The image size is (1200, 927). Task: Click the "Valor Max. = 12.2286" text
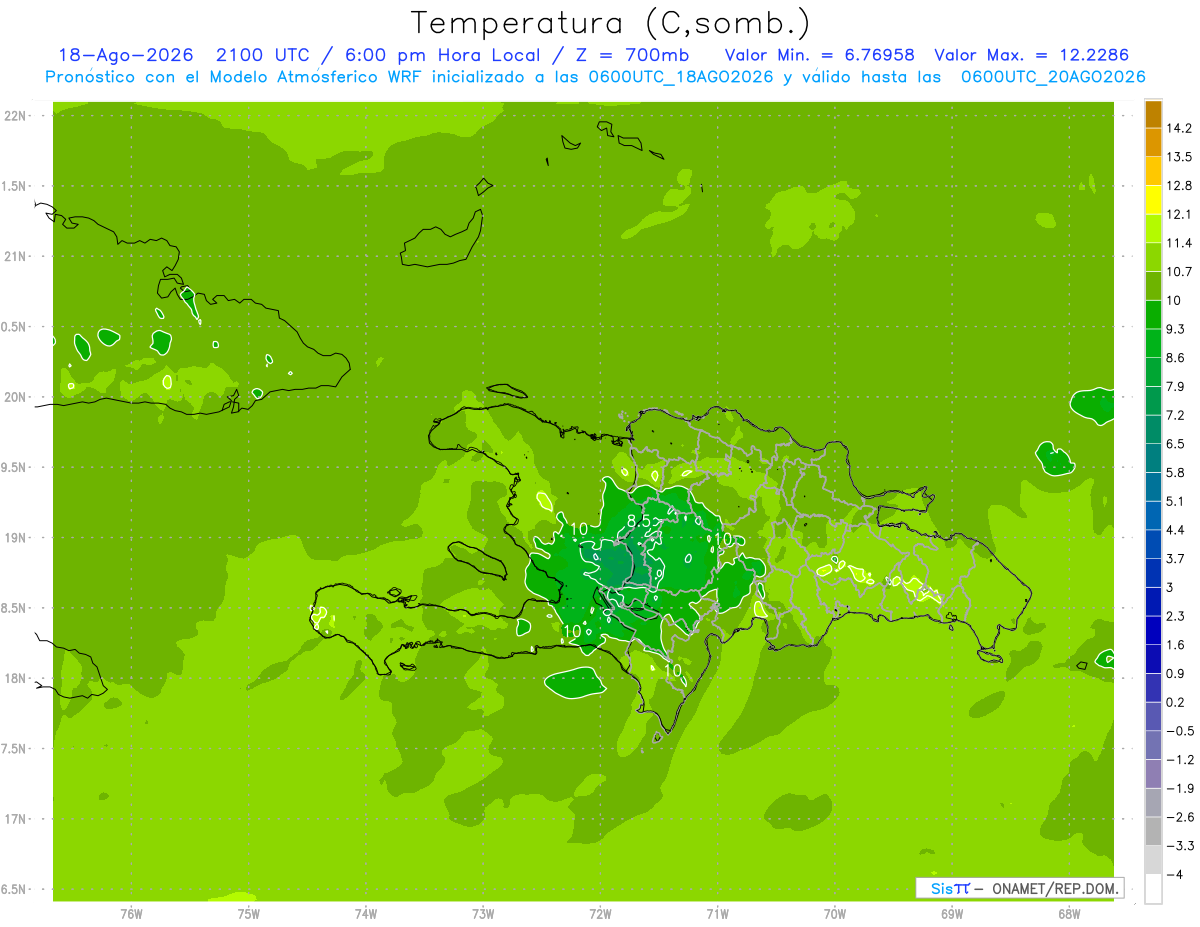(x=1031, y=55)
